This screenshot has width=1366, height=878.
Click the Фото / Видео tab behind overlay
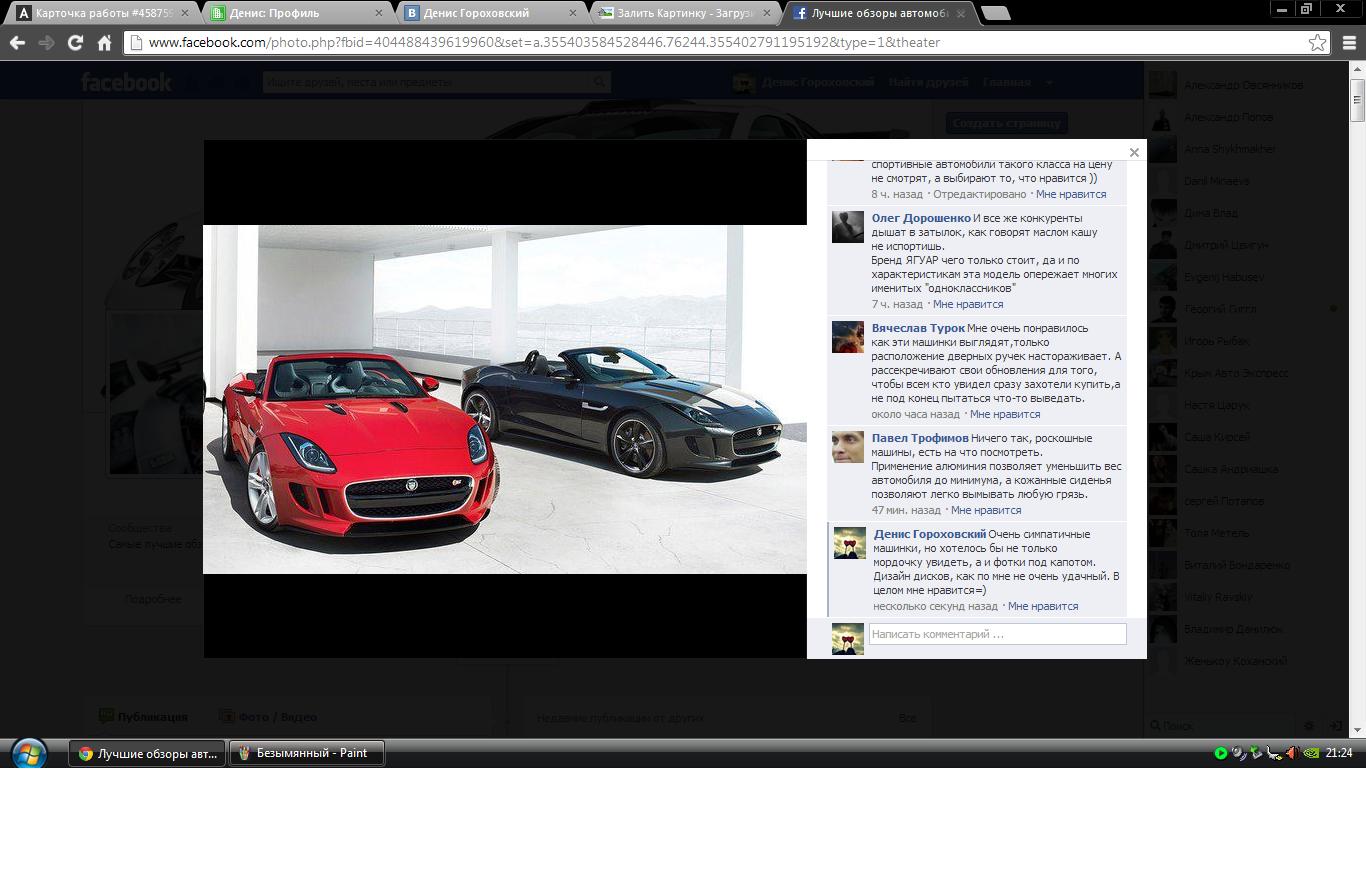point(268,717)
